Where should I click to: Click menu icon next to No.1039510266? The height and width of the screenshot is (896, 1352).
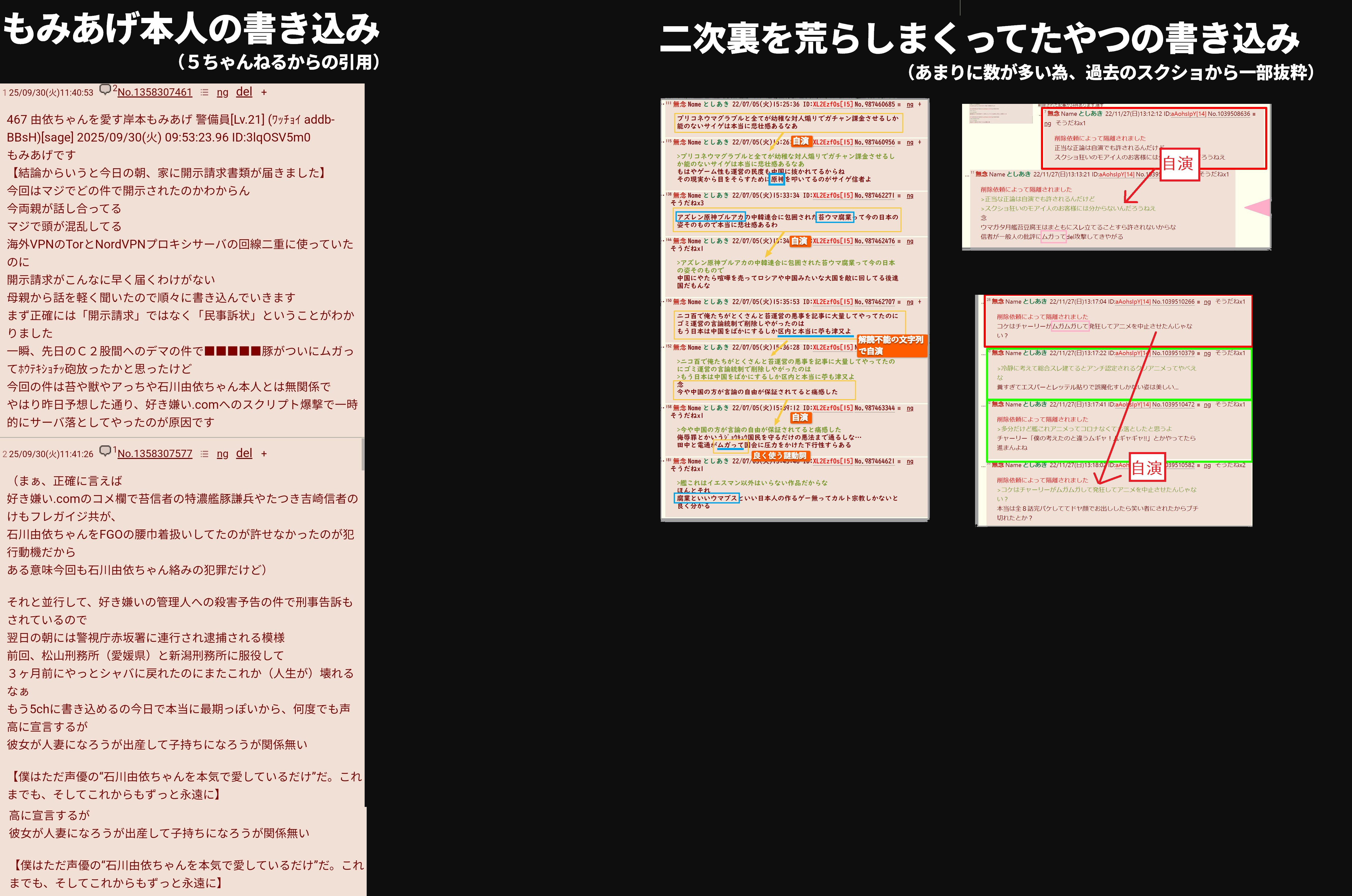1198,302
